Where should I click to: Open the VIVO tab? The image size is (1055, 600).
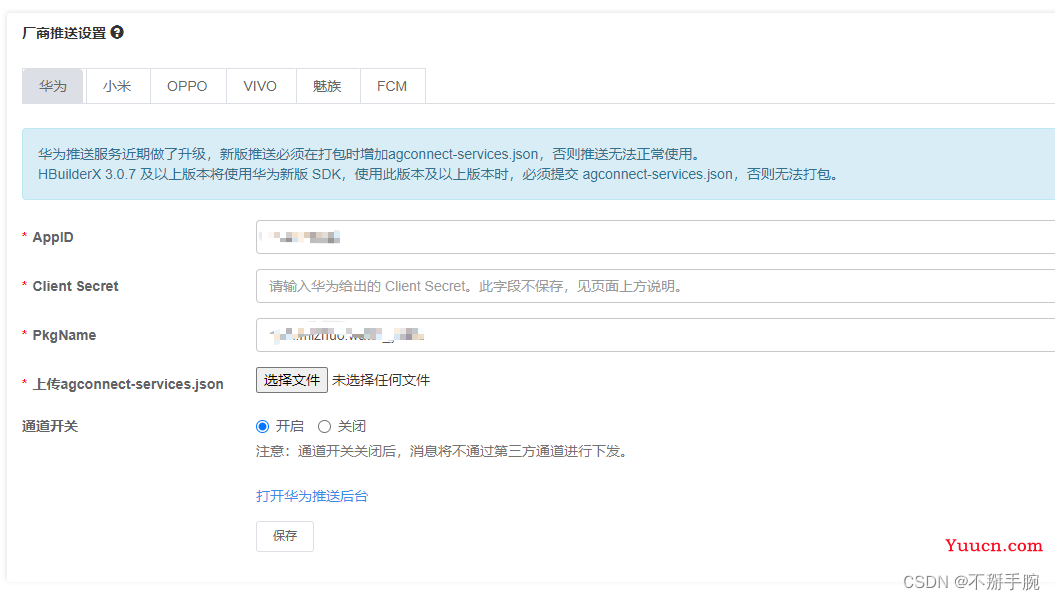[x=260, y=86]
